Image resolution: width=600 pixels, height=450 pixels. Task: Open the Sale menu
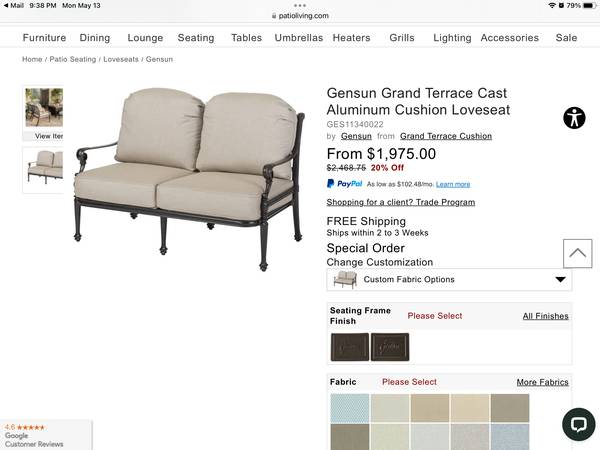pyautogui.click(x=566, y=38)
